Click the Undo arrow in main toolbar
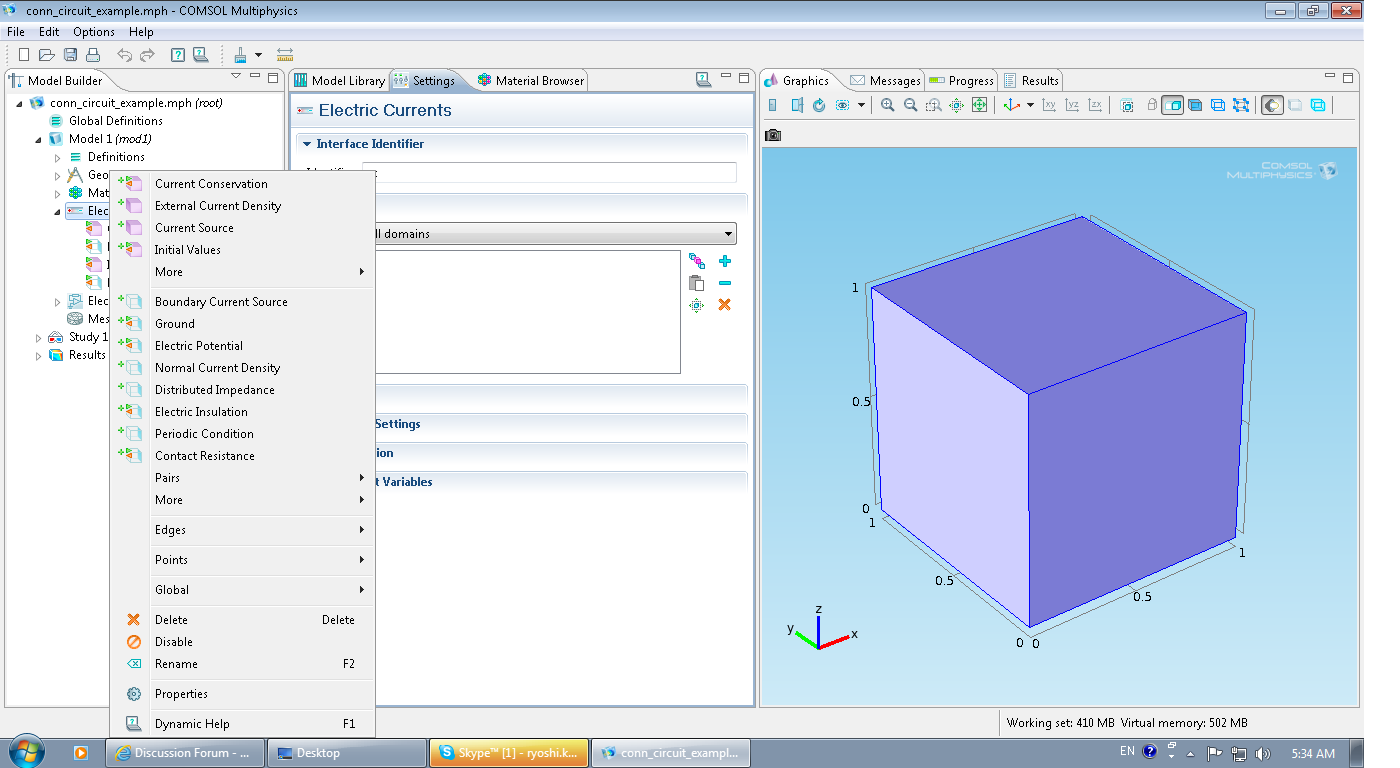This screenshot has width=1400, height=768. (124, 55)
